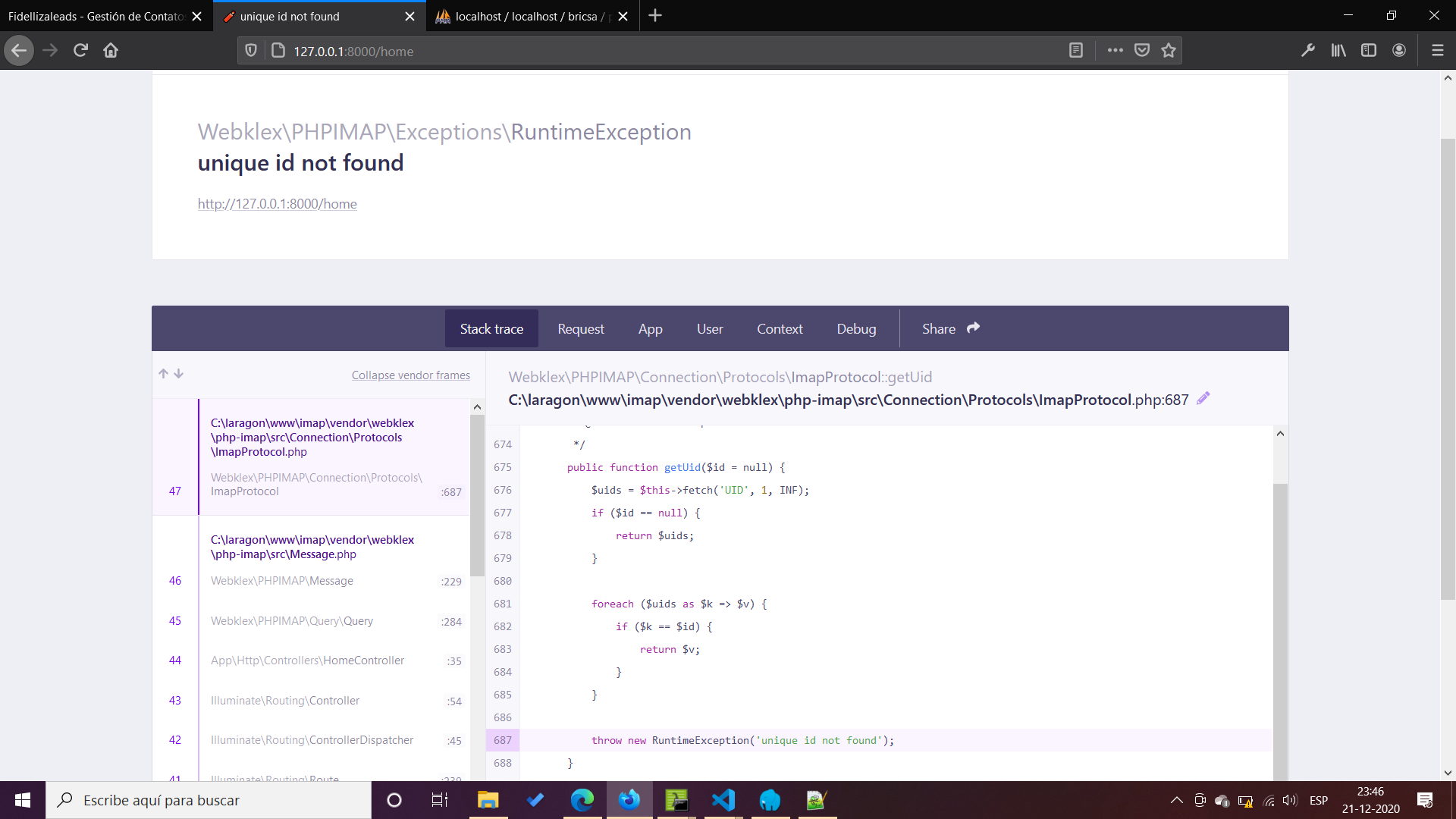Enable Reader View in the address bar

1076,50
